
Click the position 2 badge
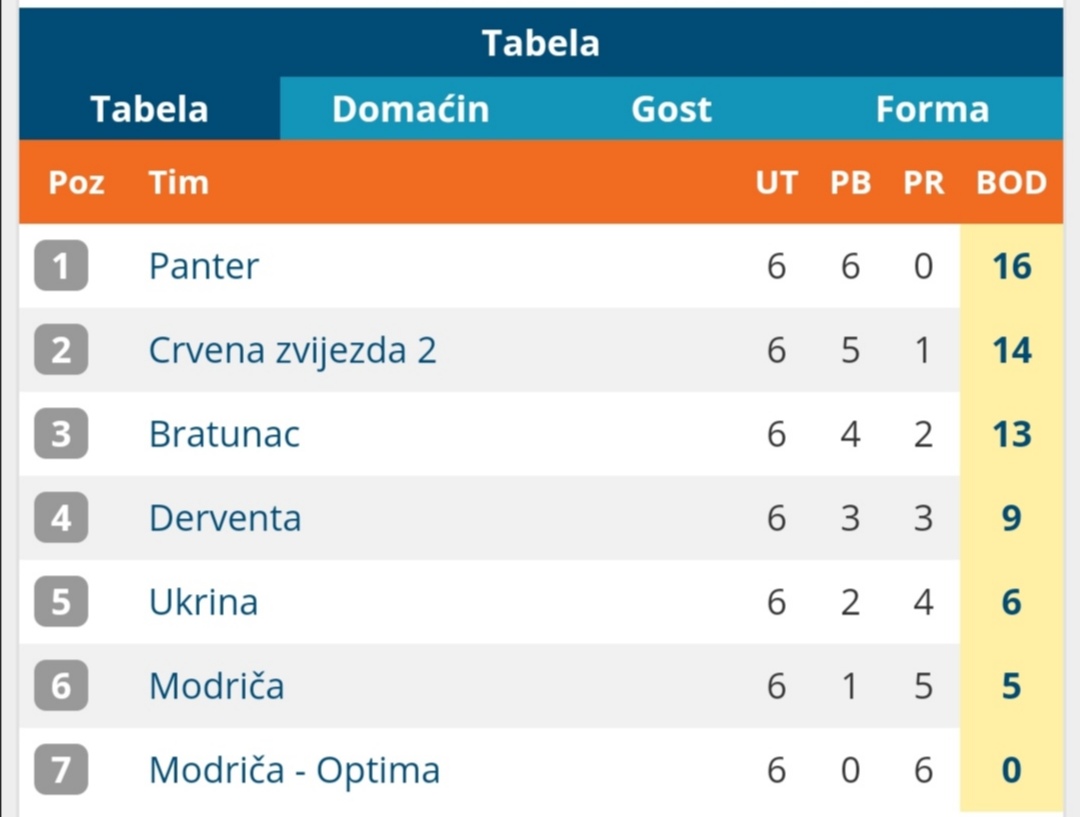(x=61, y=350)
